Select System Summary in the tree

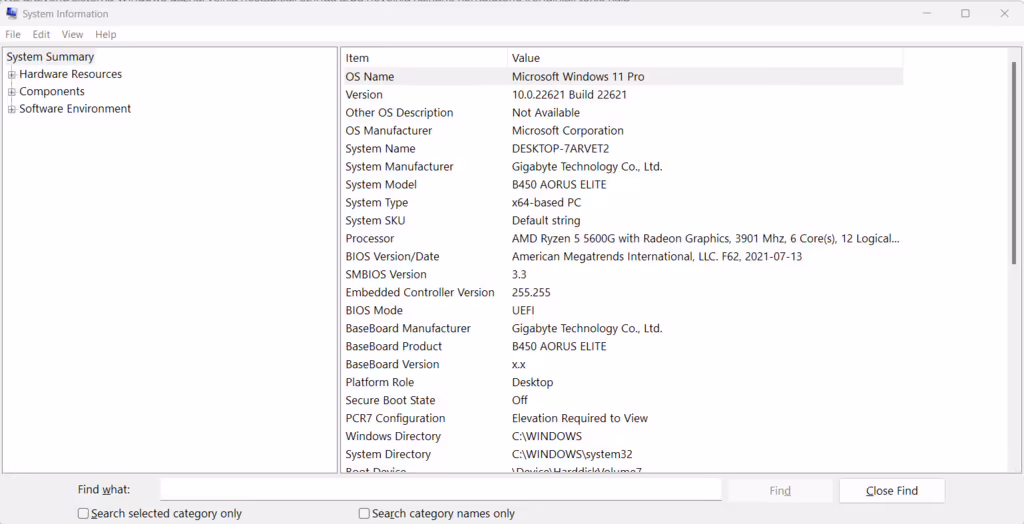(50, 57)
